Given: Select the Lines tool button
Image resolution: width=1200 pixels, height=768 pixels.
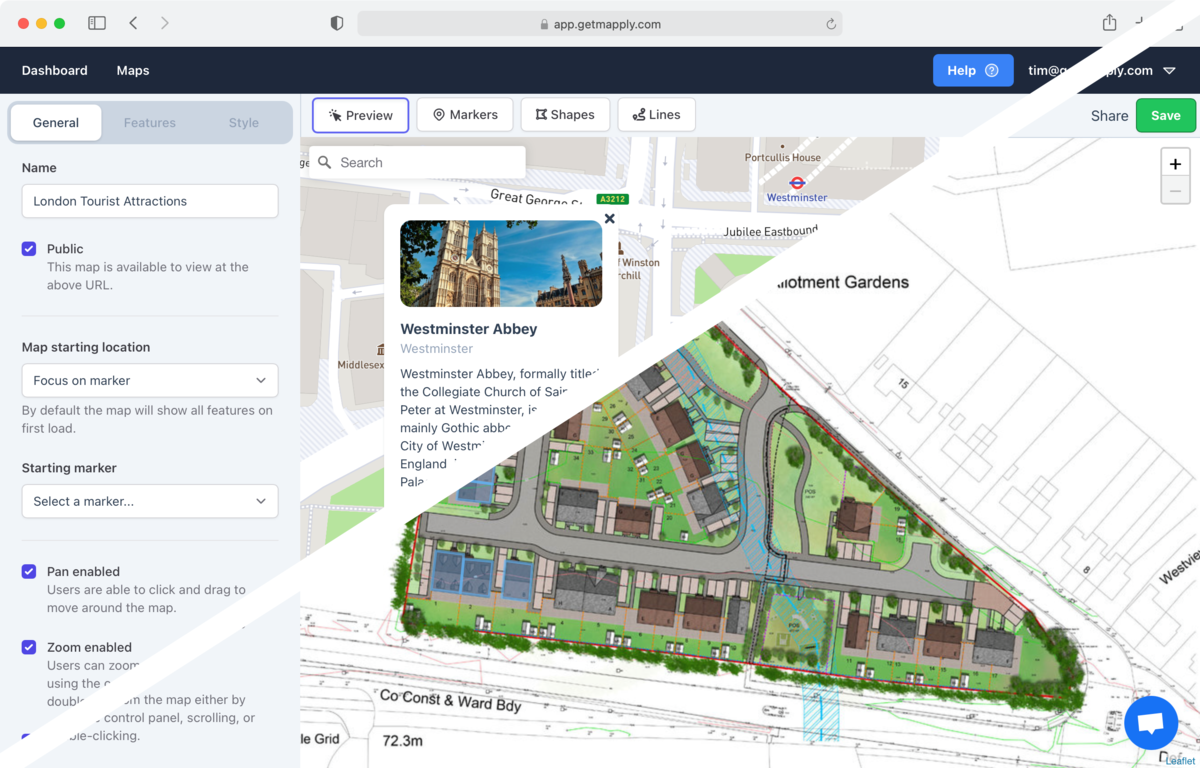Looking at the screenshot, I should (x=657, y=115).
